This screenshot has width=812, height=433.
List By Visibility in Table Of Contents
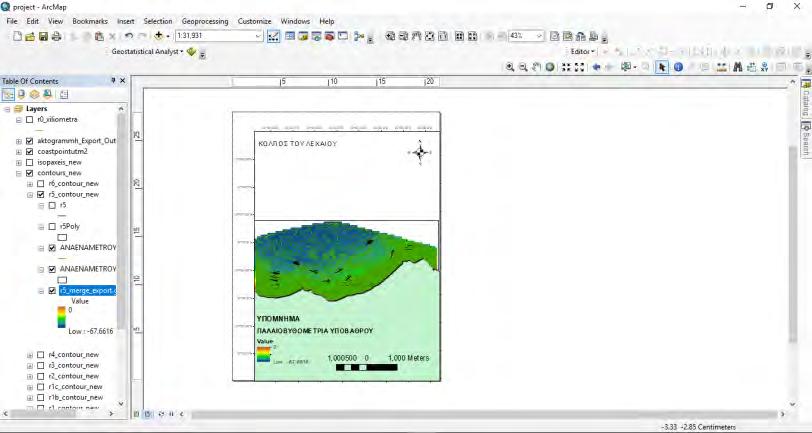tap(34, 94)
